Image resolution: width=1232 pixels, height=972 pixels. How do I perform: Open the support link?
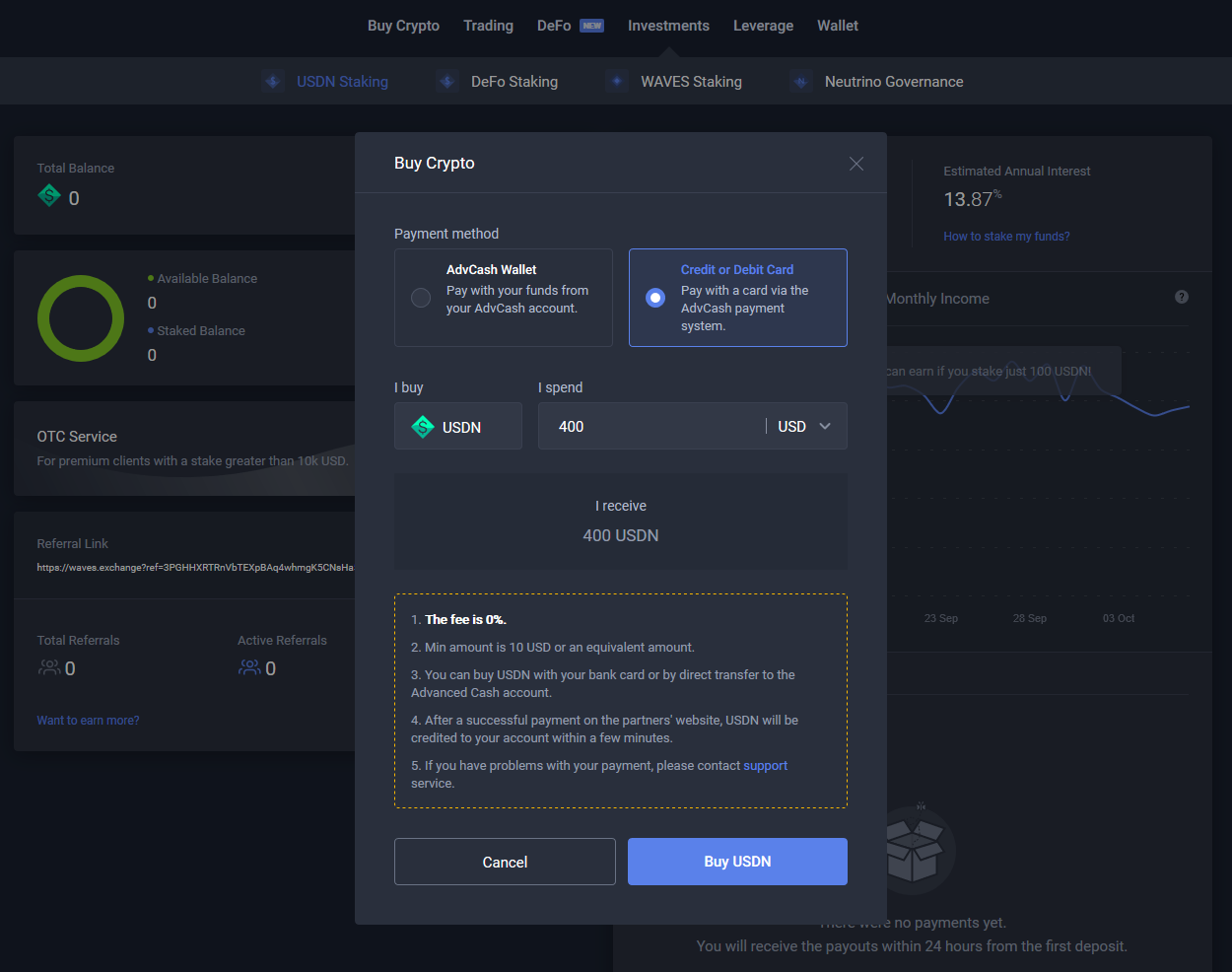(766, 766)
